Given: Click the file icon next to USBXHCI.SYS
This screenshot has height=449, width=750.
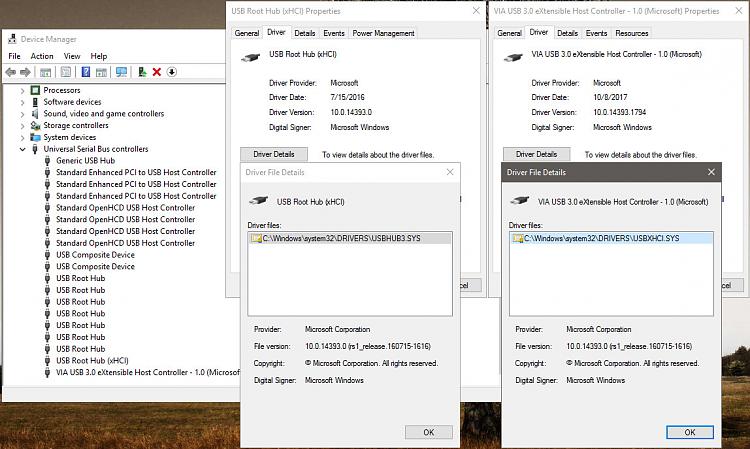Looking at the screenshot, I should point(518,238).
